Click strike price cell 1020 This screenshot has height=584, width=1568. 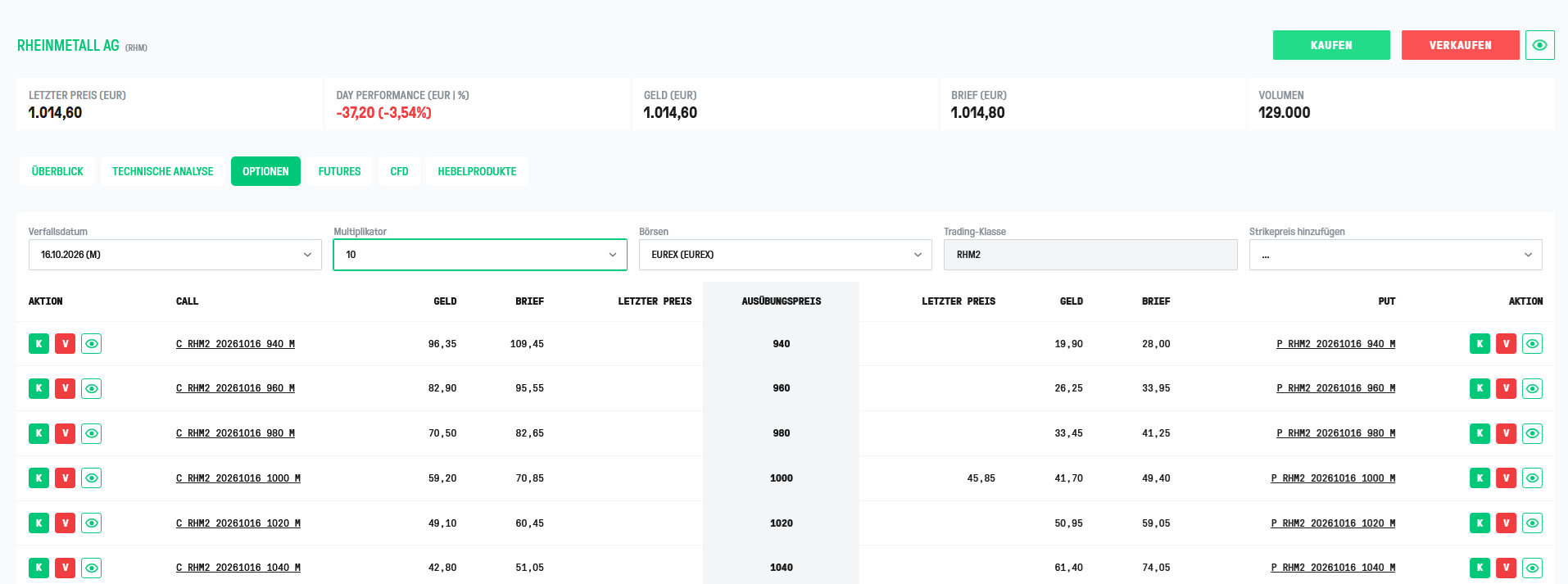click(782, 523)
